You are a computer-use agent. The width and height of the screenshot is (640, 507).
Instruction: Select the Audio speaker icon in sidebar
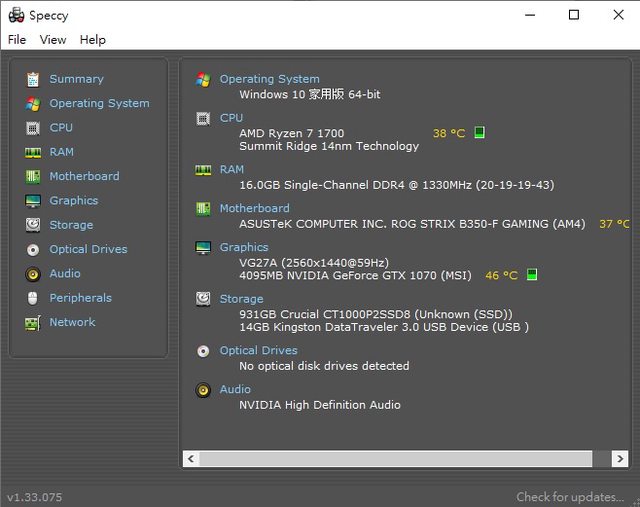click(x=33, y=274)
